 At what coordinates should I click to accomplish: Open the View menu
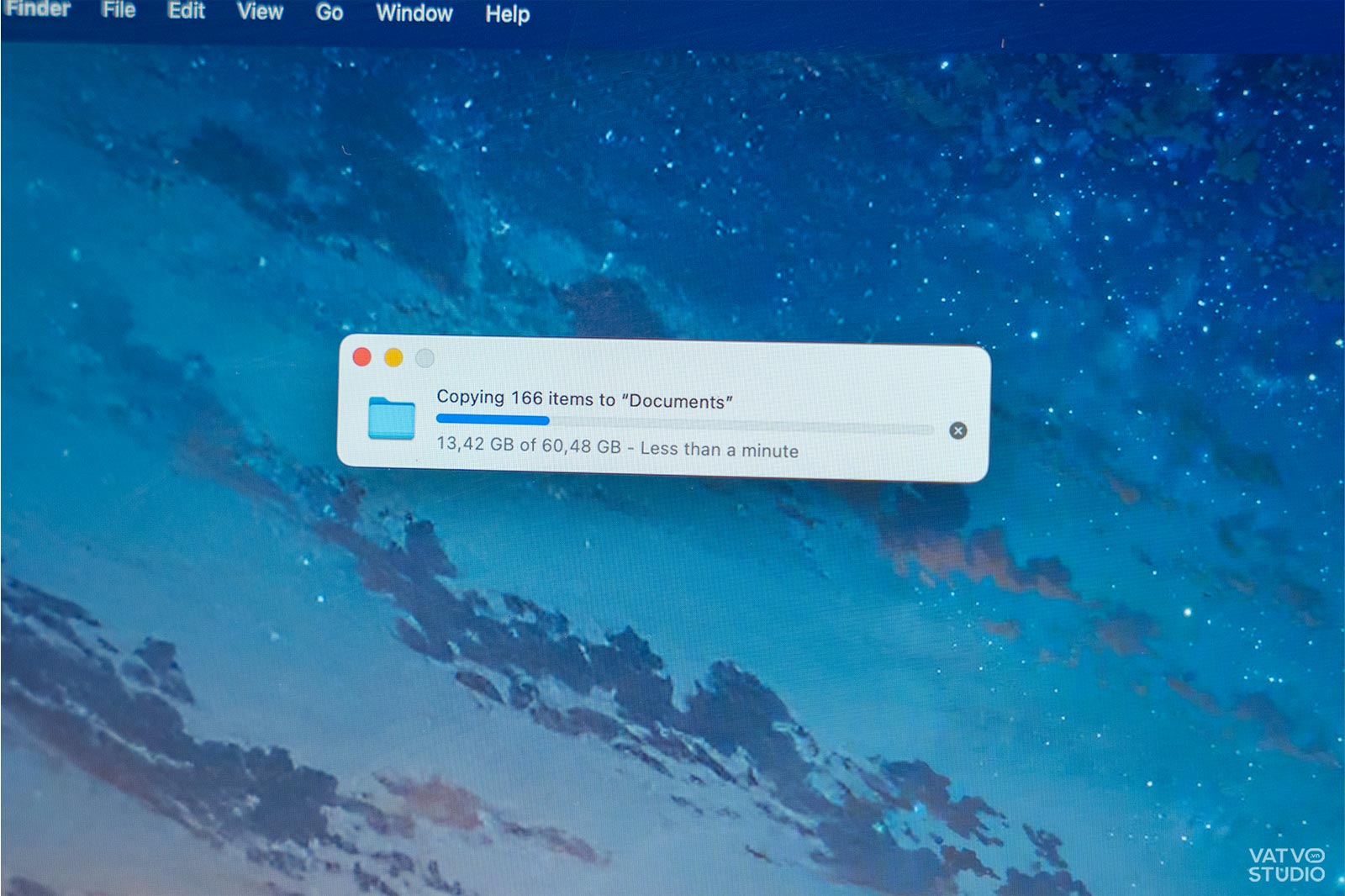point(260,12)
